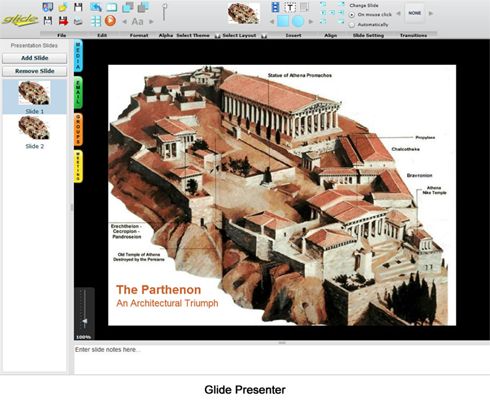Click the film strip insert media icon

click(x=275, y=7)
